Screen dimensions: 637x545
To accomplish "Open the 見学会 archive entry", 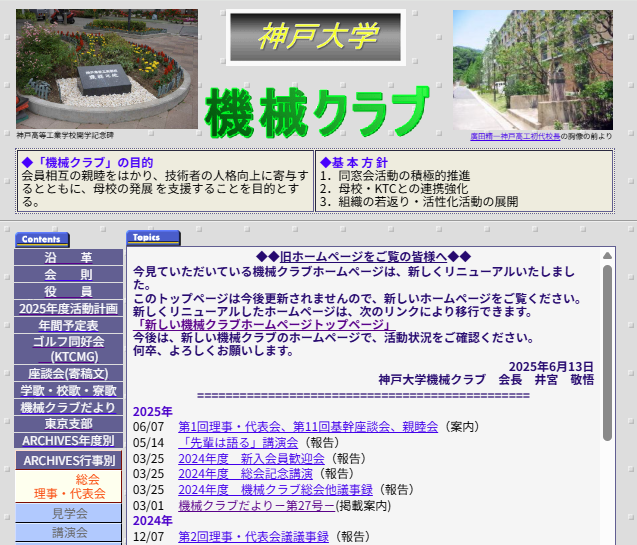I will (69, 513).
